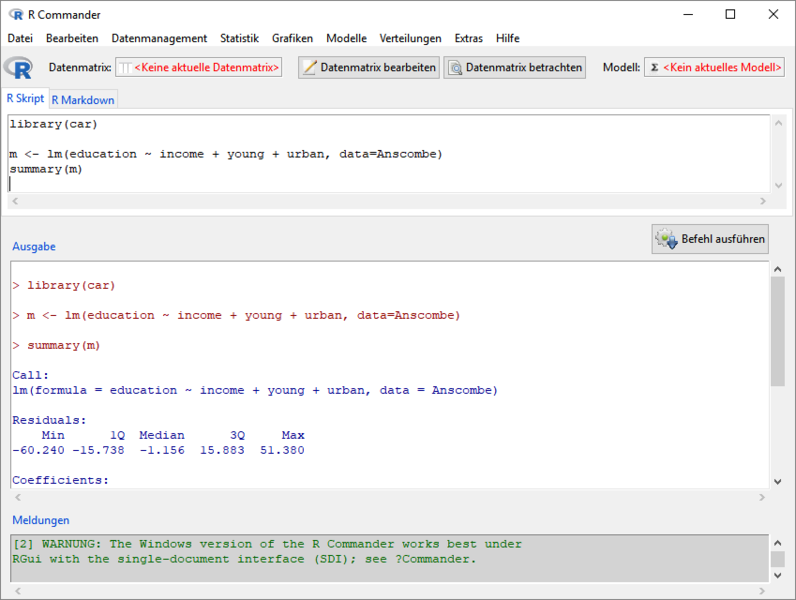Viewport: 796px width, 600px height.
Task: Open the Grafiken menu
Action: coord(292,38)
